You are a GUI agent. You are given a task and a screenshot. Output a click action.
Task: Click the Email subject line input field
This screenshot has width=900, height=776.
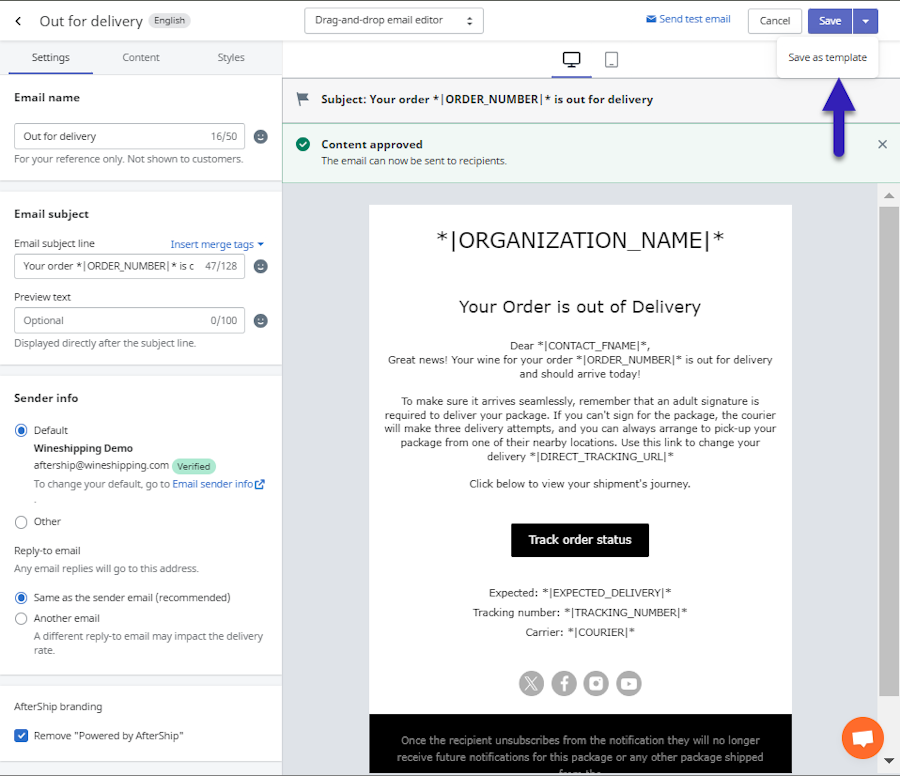pyautogui.click(x=129, y=266)
